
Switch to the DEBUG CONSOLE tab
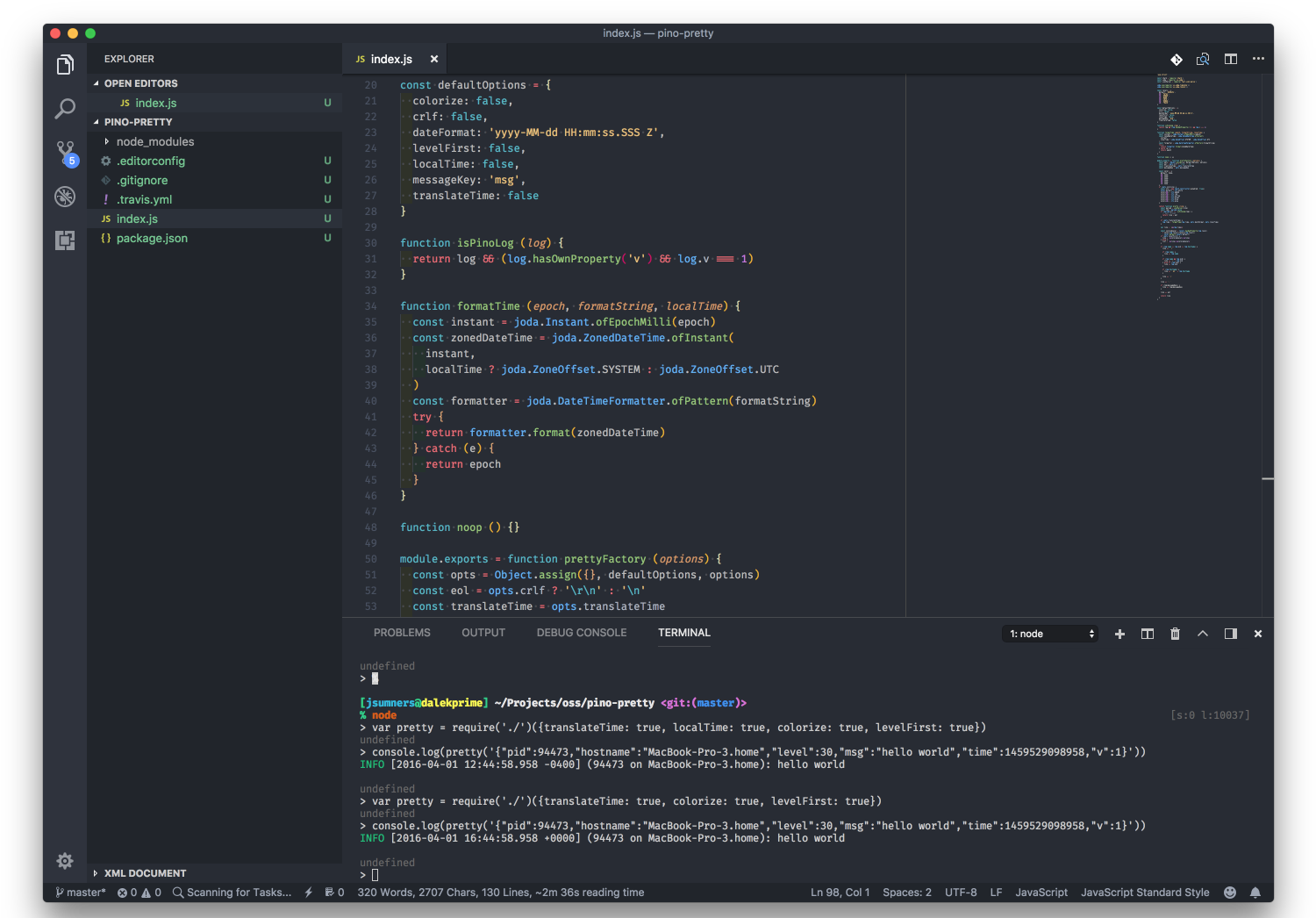coord(582,633)
